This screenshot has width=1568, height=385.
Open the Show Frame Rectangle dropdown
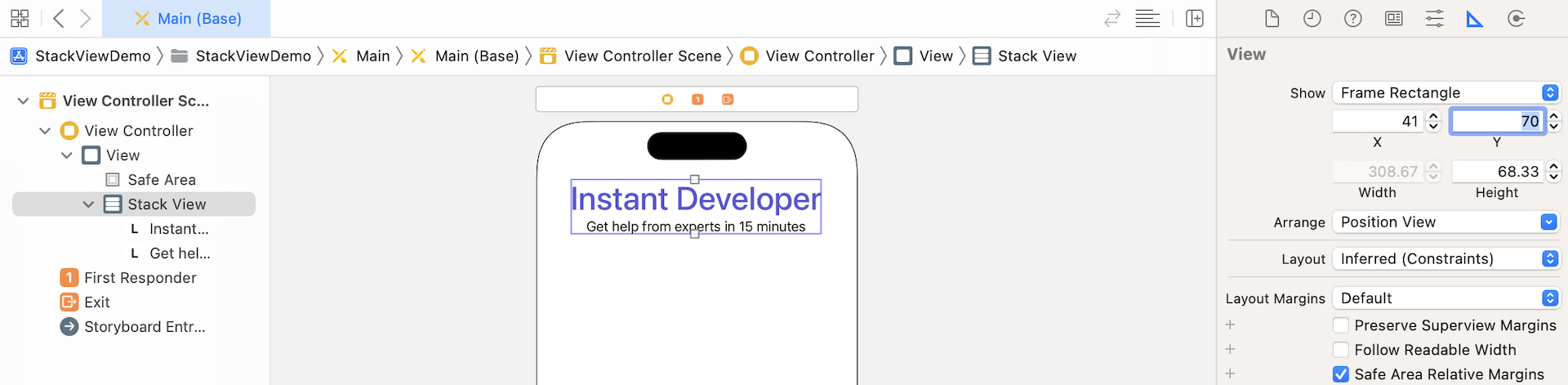coord(1445,93)
